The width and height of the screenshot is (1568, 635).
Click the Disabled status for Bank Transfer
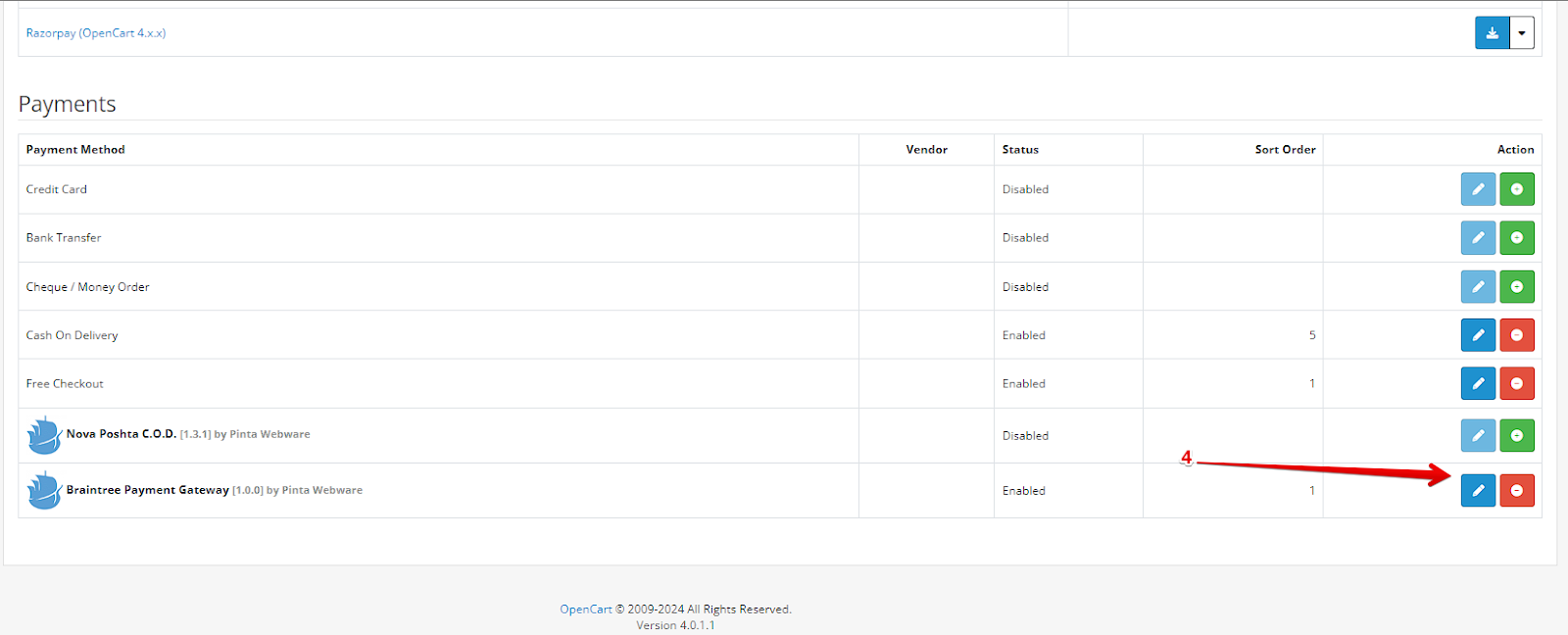pyautogui.click(x=1025, y=238)
